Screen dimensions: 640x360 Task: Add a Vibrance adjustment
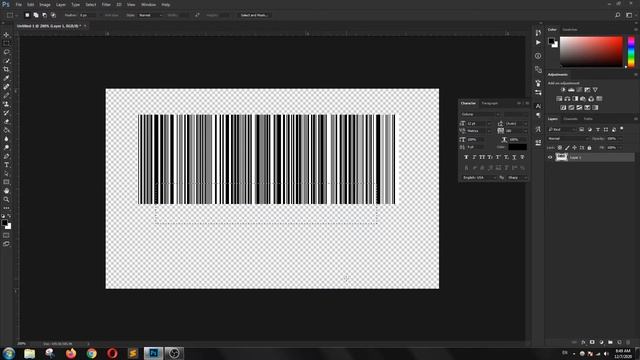tap(595, 90)
